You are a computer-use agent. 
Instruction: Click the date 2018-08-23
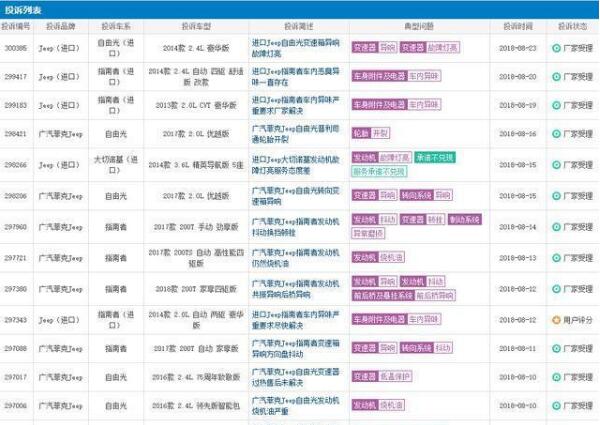(x=518, y=48)
